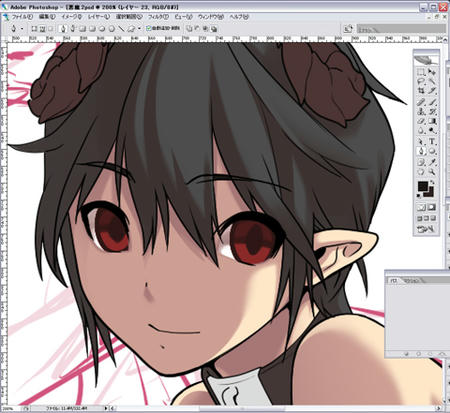
Task: Enable Shape Layers mode in options bar
Action: (x=34, y=29)
